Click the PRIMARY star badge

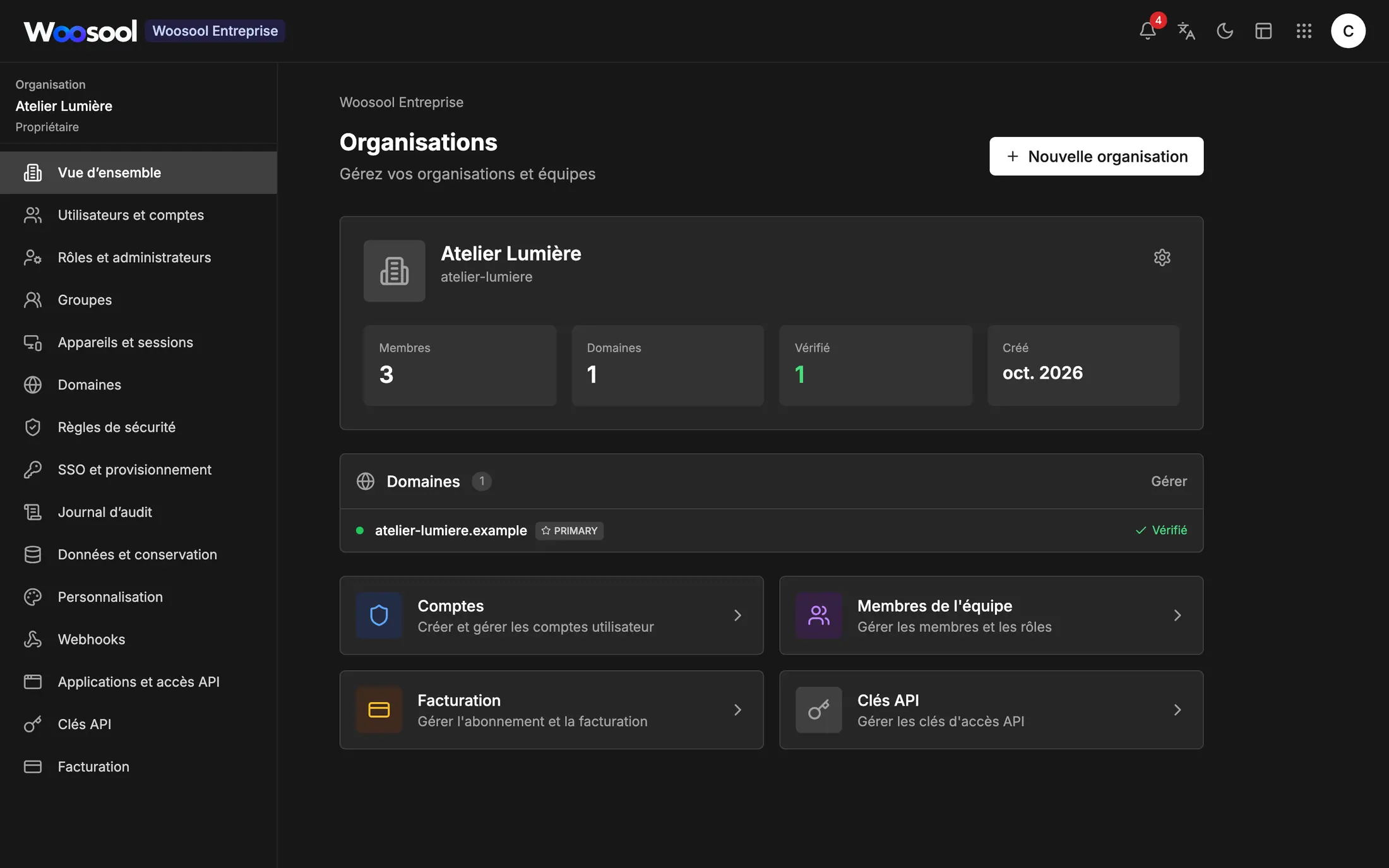point(569,531)
